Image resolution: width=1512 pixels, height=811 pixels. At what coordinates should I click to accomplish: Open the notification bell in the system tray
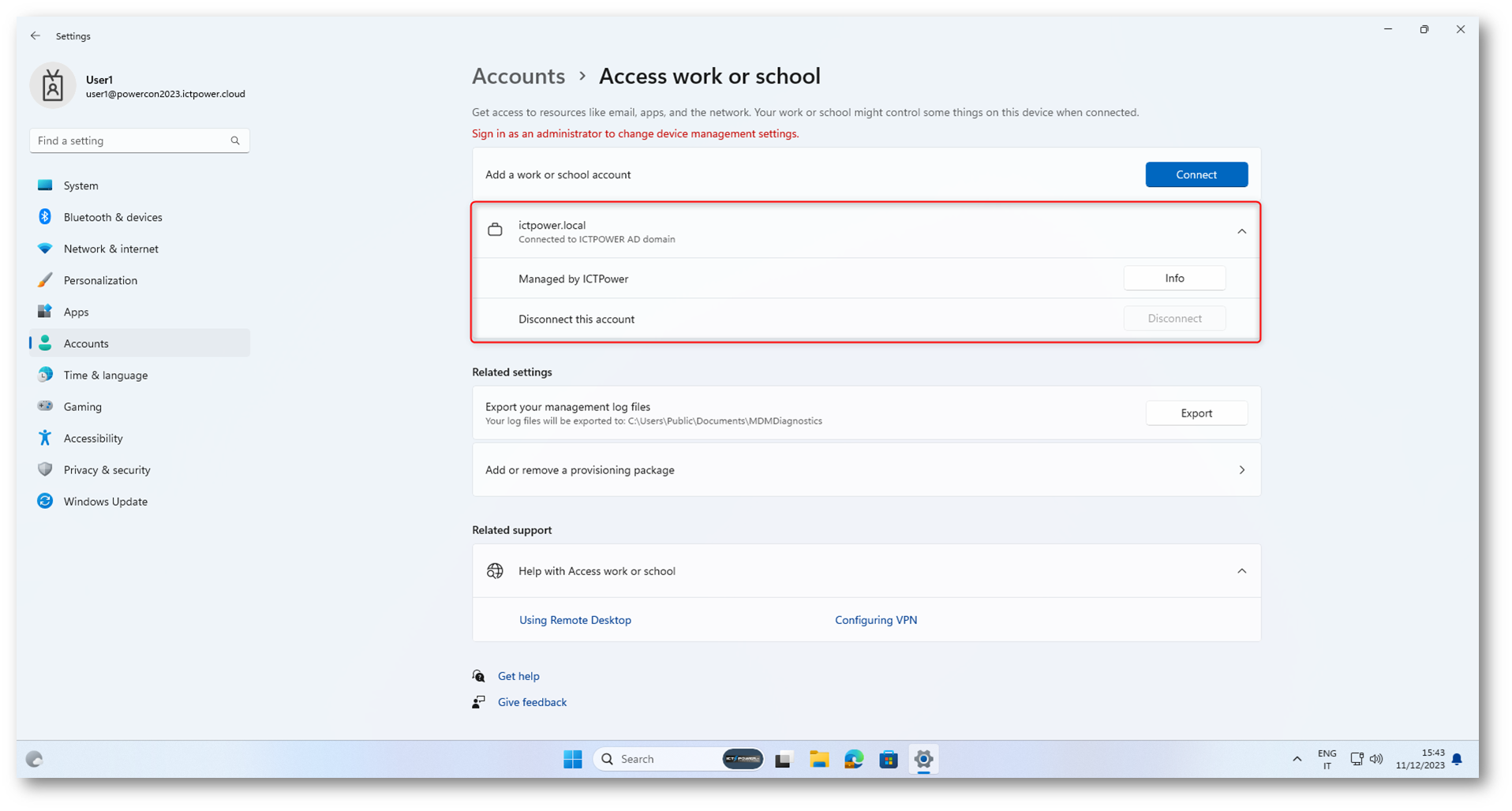(1457, 759)
